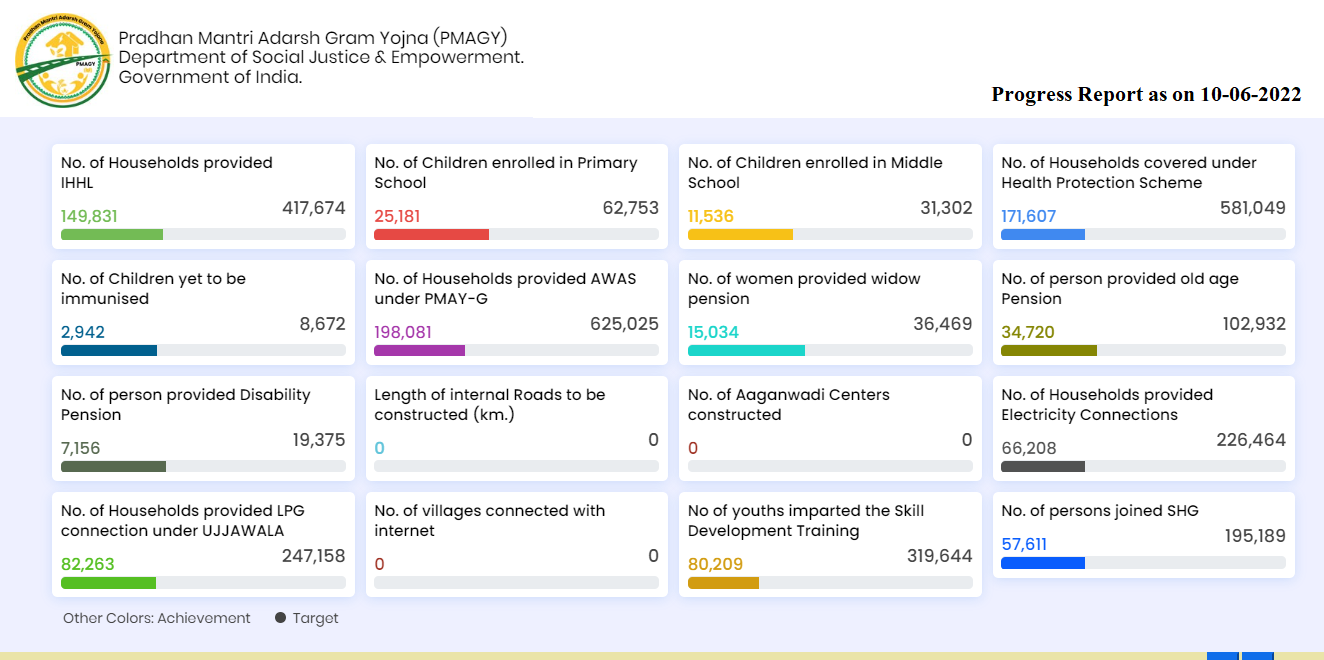Click the PMAGY logo

tap(63, 60)
